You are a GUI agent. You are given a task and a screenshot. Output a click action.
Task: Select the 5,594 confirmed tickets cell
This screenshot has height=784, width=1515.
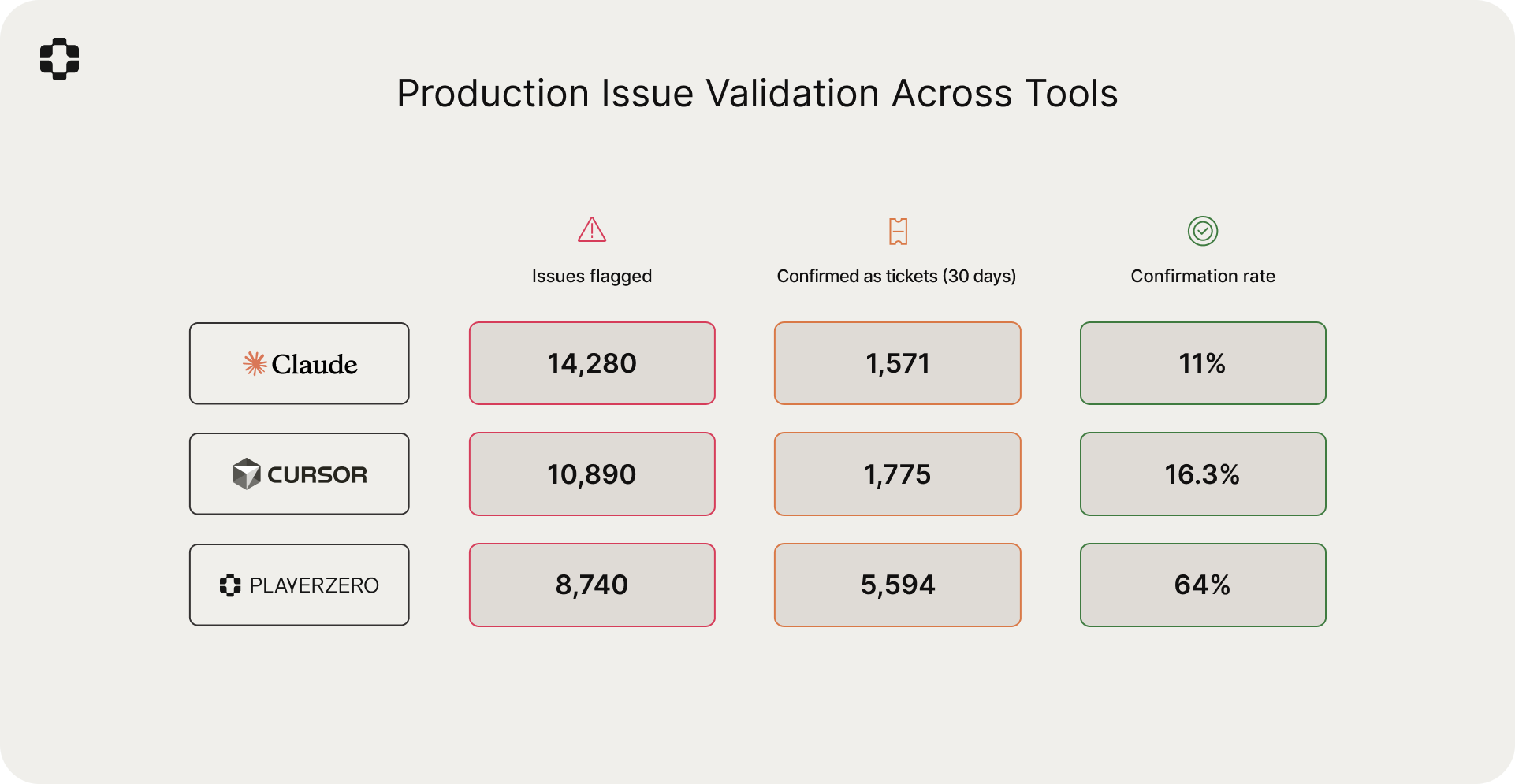pyautogui.click(x=898, y=585)
